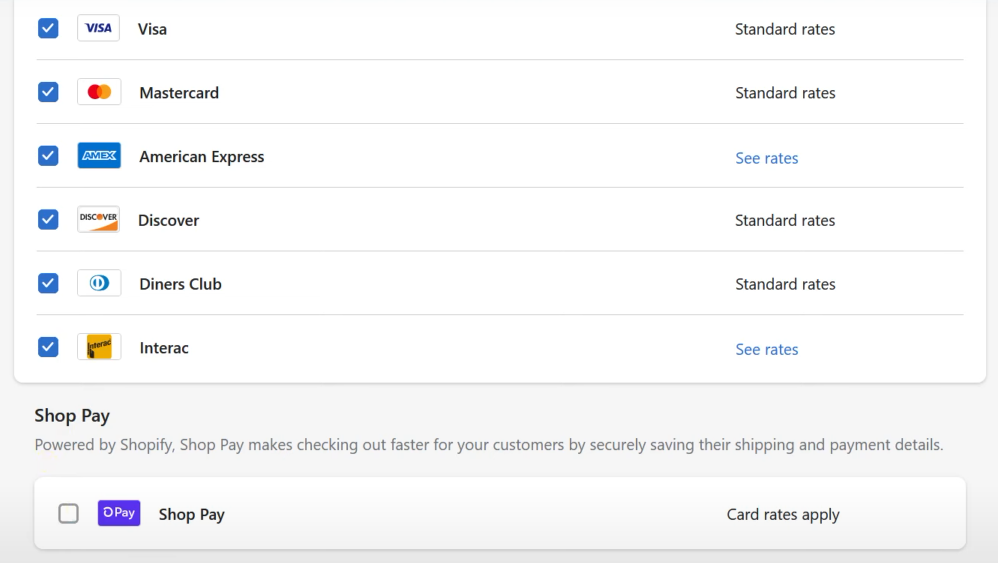Click the Visa card logo icon
The height and width of the screenshot is (563, 998).
[x=99, y=28]
